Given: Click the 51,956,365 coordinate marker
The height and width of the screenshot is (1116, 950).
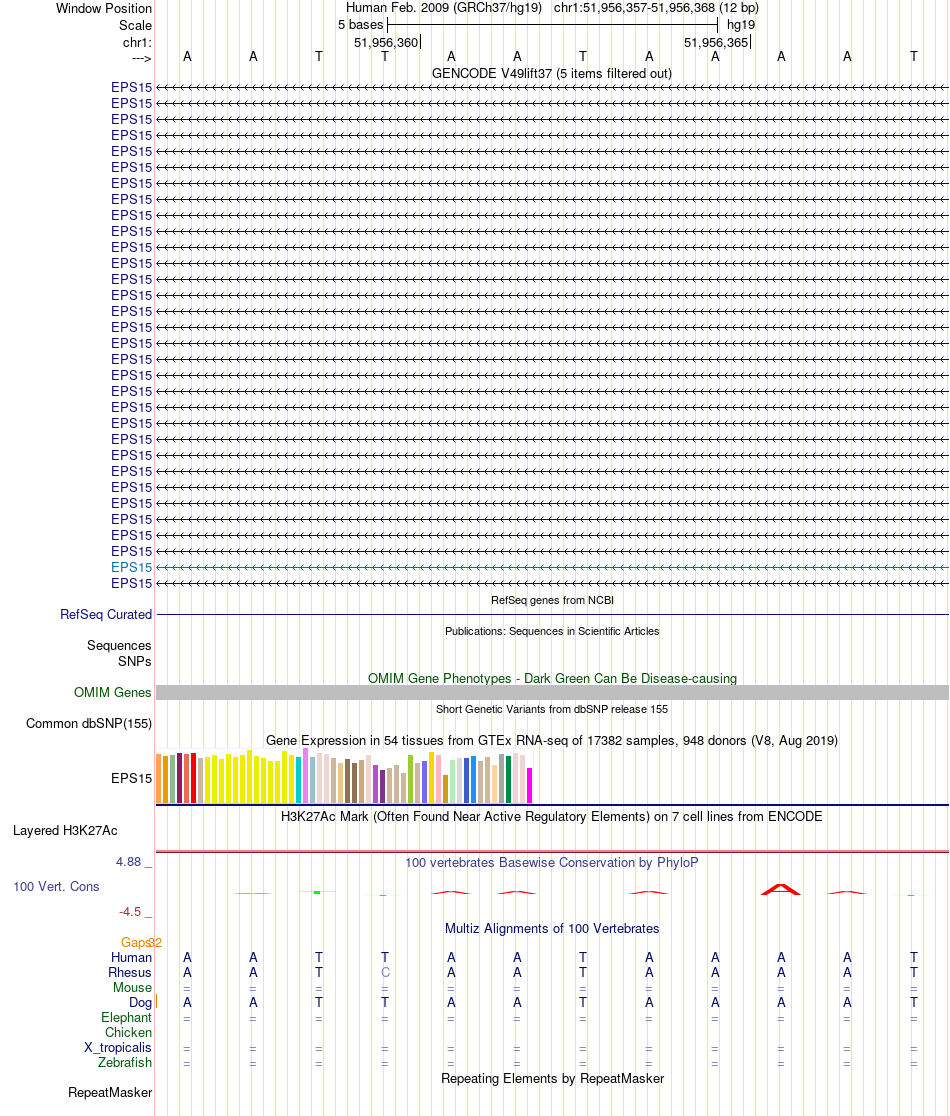Looking at the screenshot, I should [716, 43].
